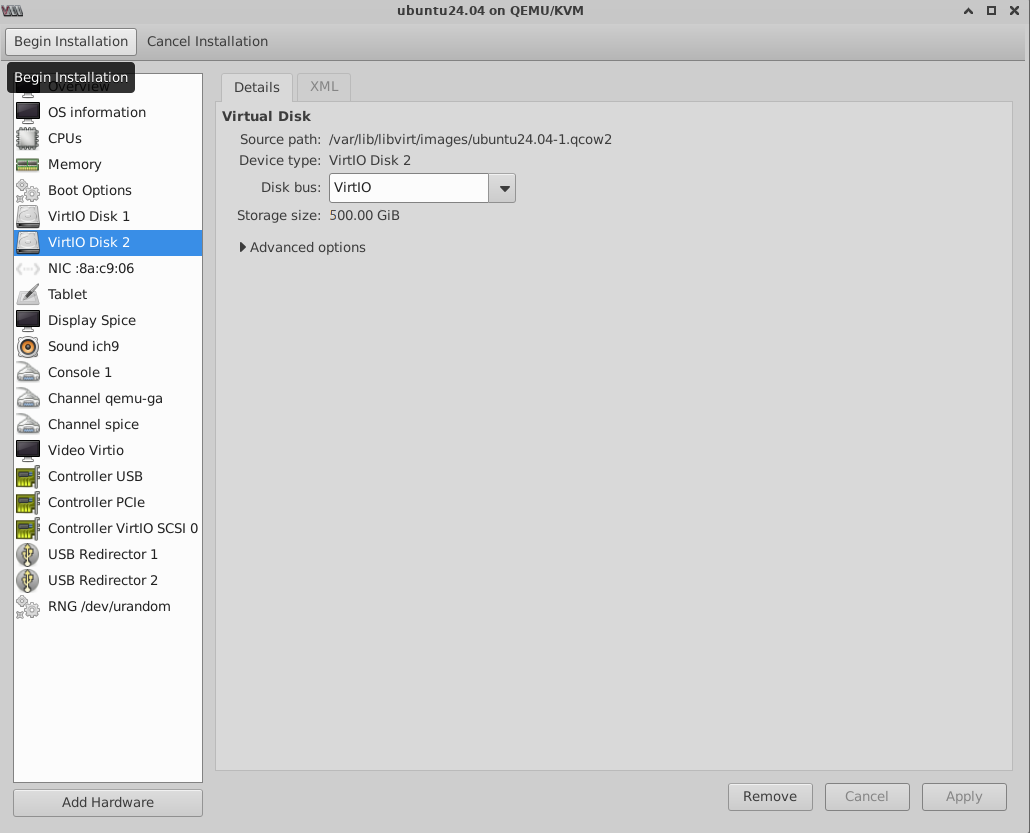This screenshot has height=833, width=1030.
Task: Expand the Advanced options section
Action: pos(302,247)
